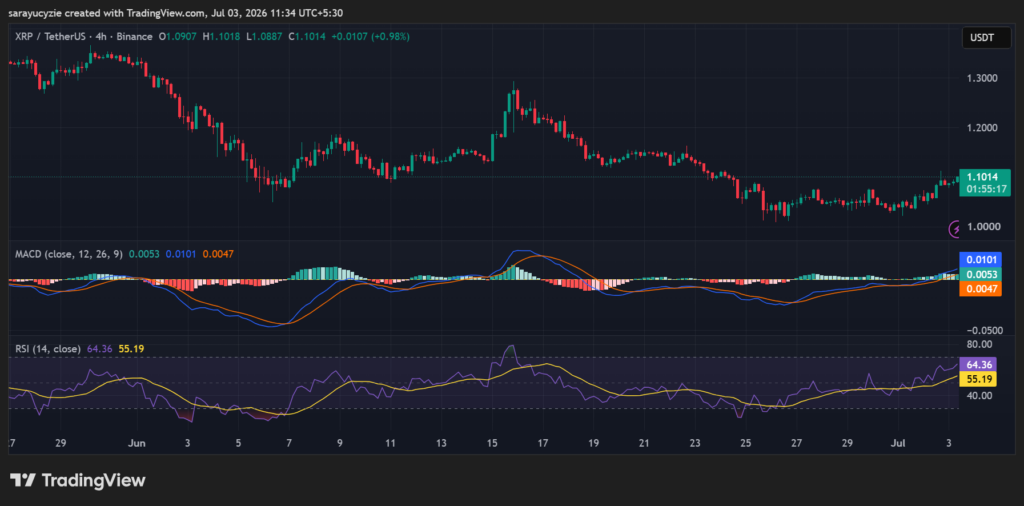The height and width of the screenshot is (506, 1024).
Task: Open the RSI (14, close) indicator legend
Action: tap(48, 349)
